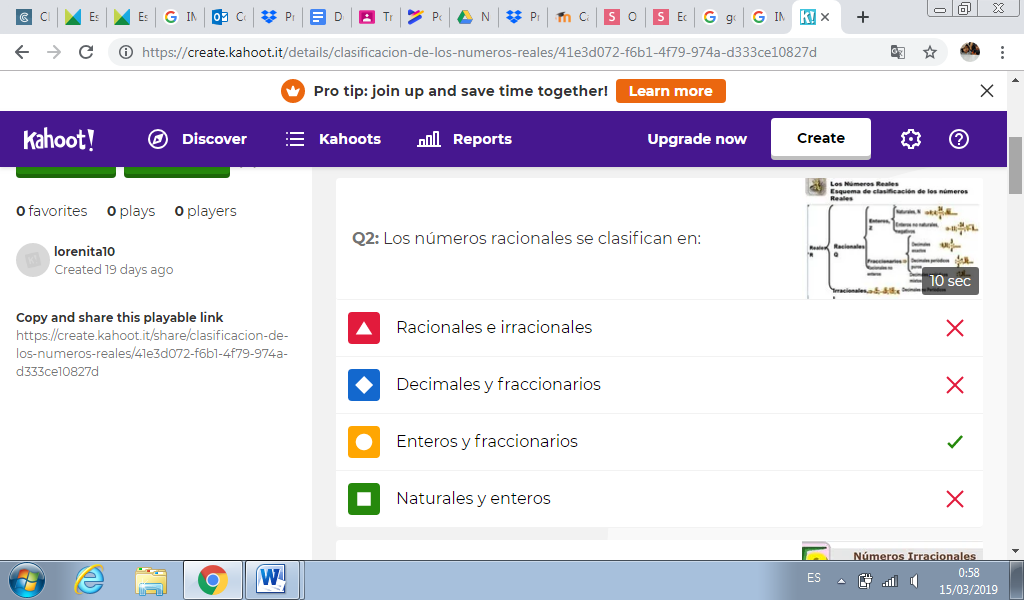Open a new browser tab
This screenshot has width=1024, height=600.
point(863,17)
